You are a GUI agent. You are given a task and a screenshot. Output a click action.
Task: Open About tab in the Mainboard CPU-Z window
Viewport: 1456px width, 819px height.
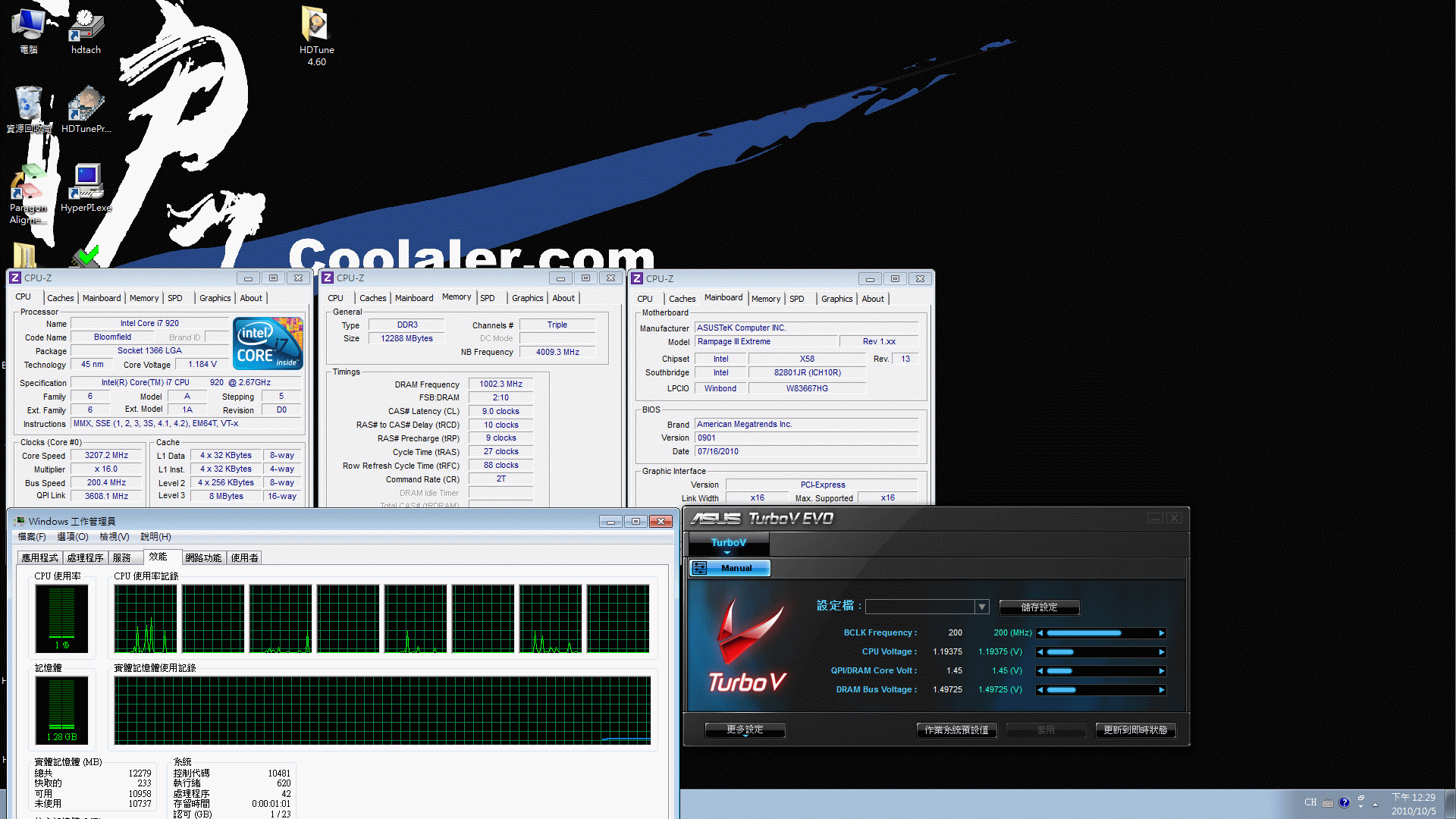(x=873, y=299)
